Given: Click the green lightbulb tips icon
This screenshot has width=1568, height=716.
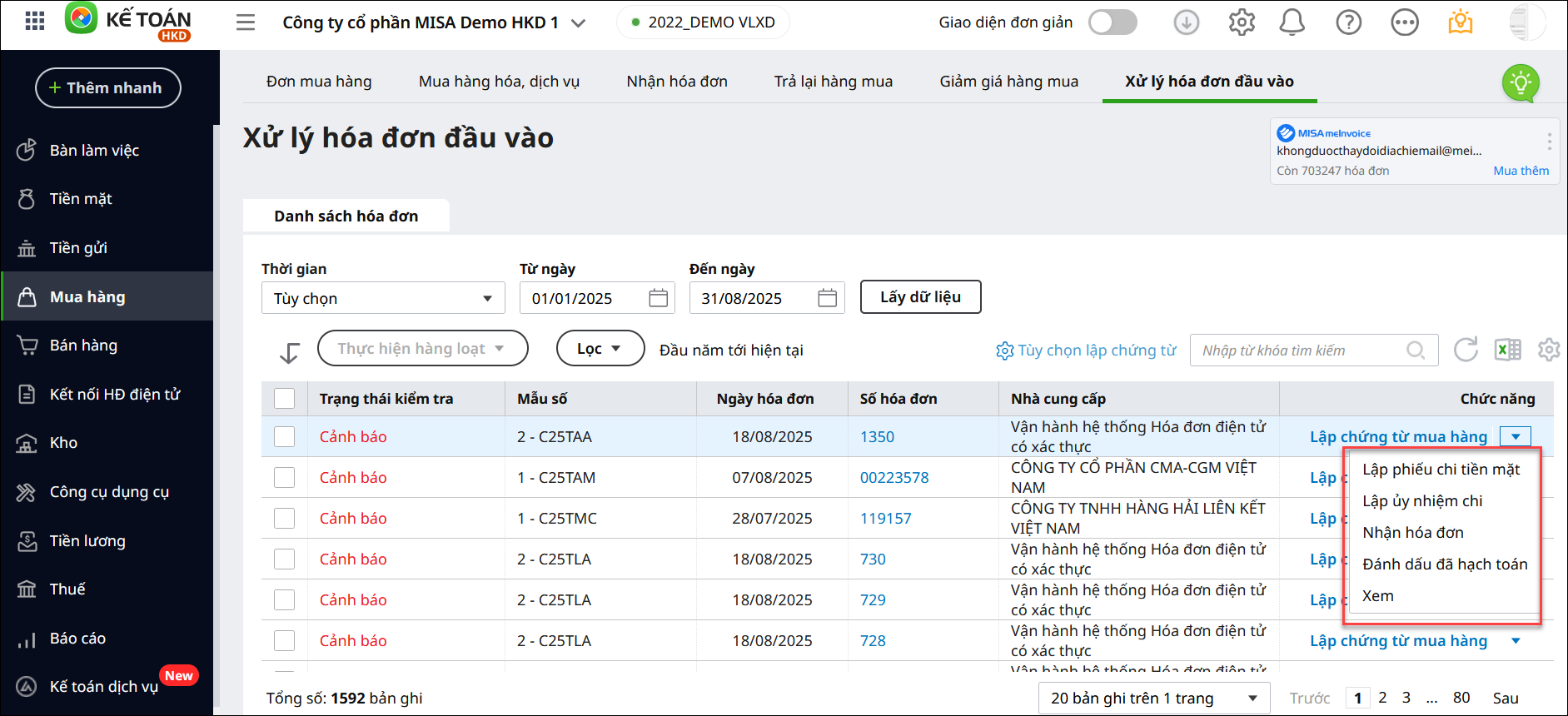Looking at the screenshot, I should 1521,83.
